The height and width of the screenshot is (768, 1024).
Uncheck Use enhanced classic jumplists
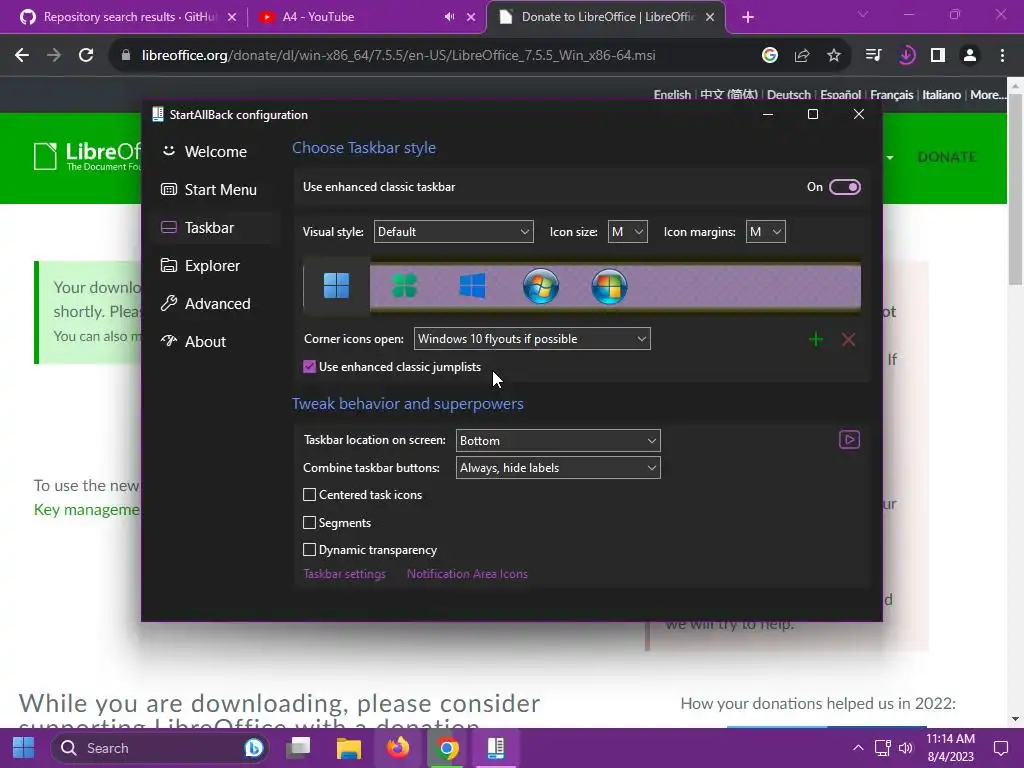click(310, 367)
